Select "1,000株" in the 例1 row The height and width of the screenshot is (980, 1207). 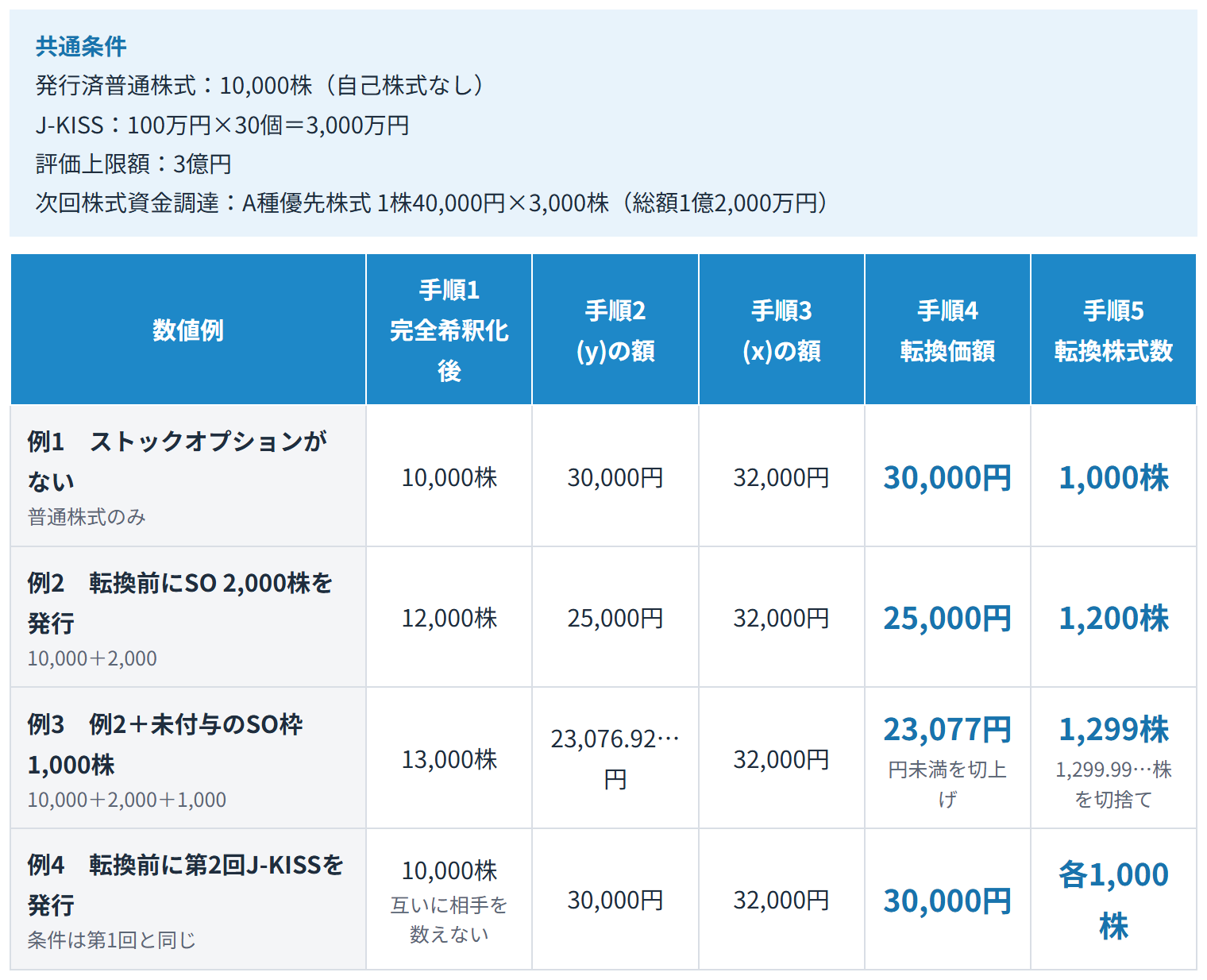1113,477
